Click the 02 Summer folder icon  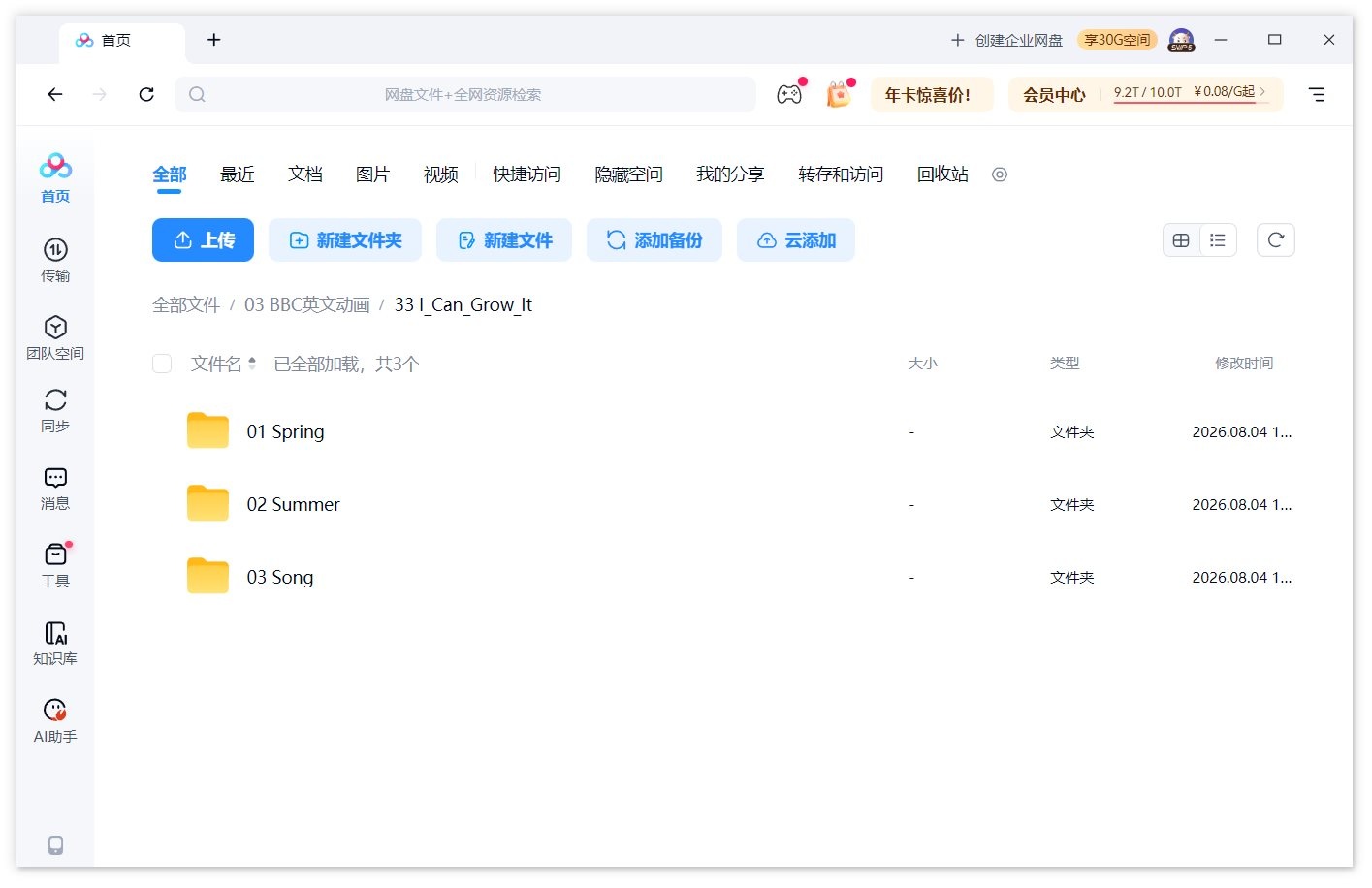[207, 503]
